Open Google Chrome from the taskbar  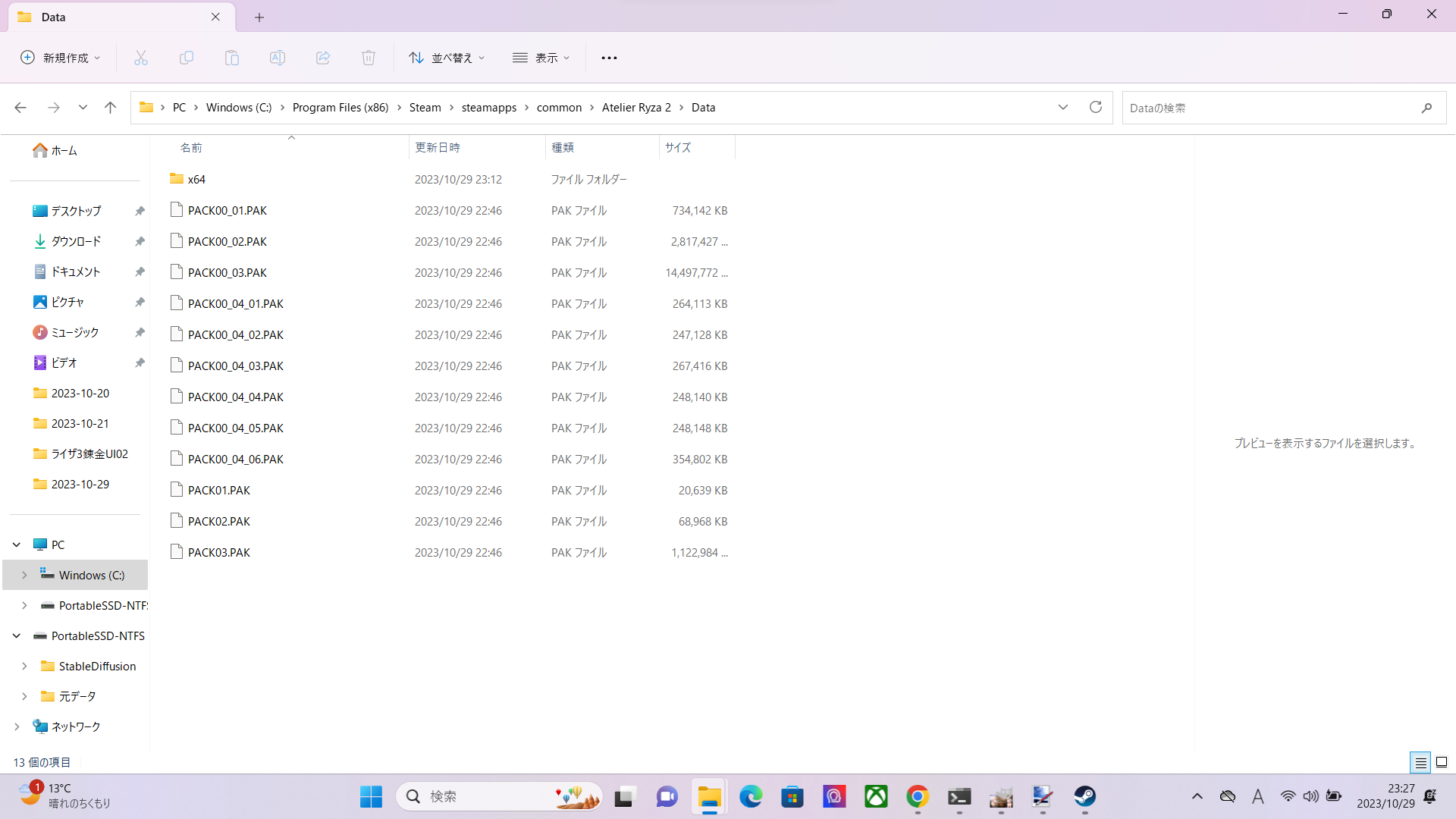point(918,796)
